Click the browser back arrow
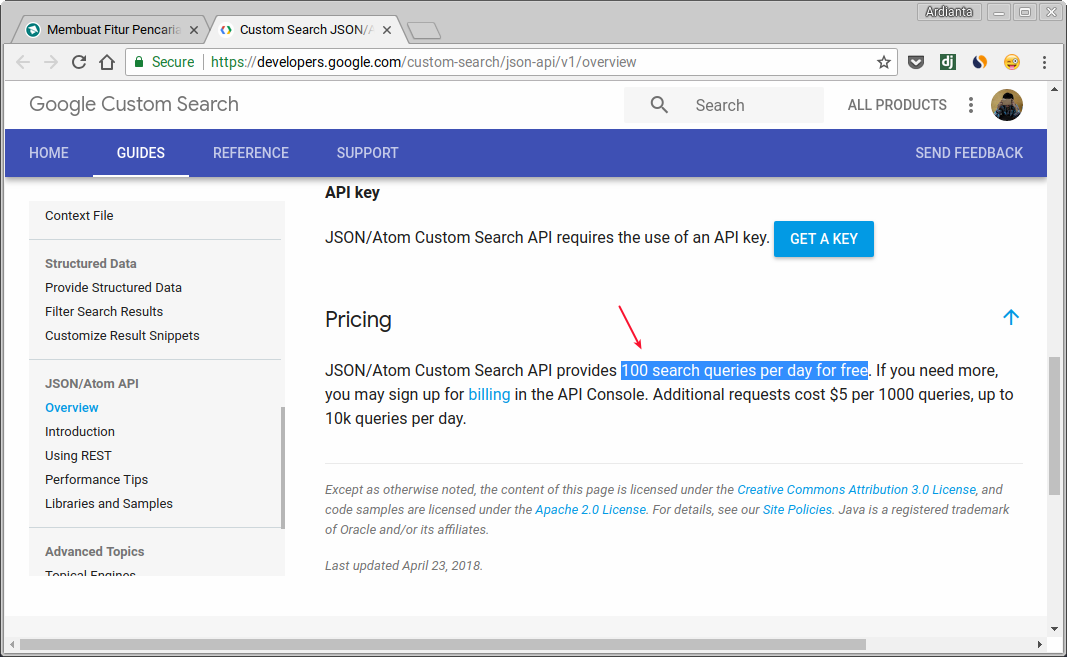 click(x=24, y=62)
